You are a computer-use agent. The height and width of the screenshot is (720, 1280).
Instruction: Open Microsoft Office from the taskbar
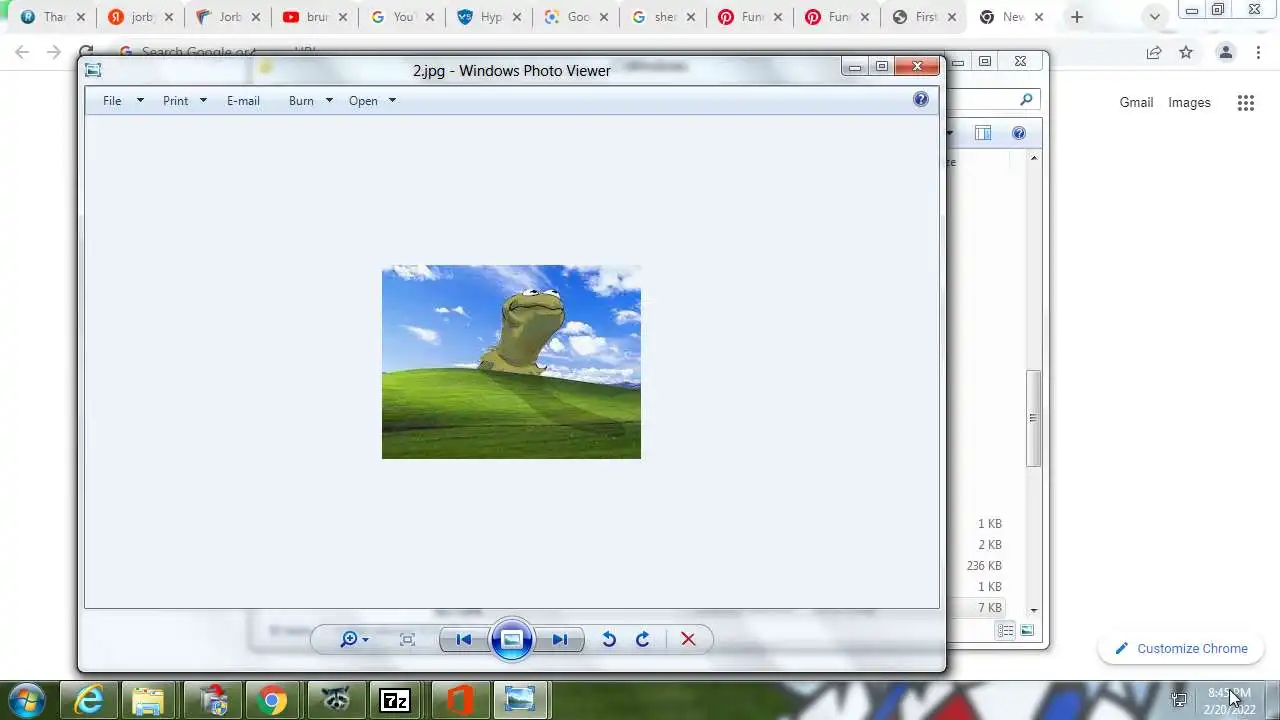coord(458,700)
